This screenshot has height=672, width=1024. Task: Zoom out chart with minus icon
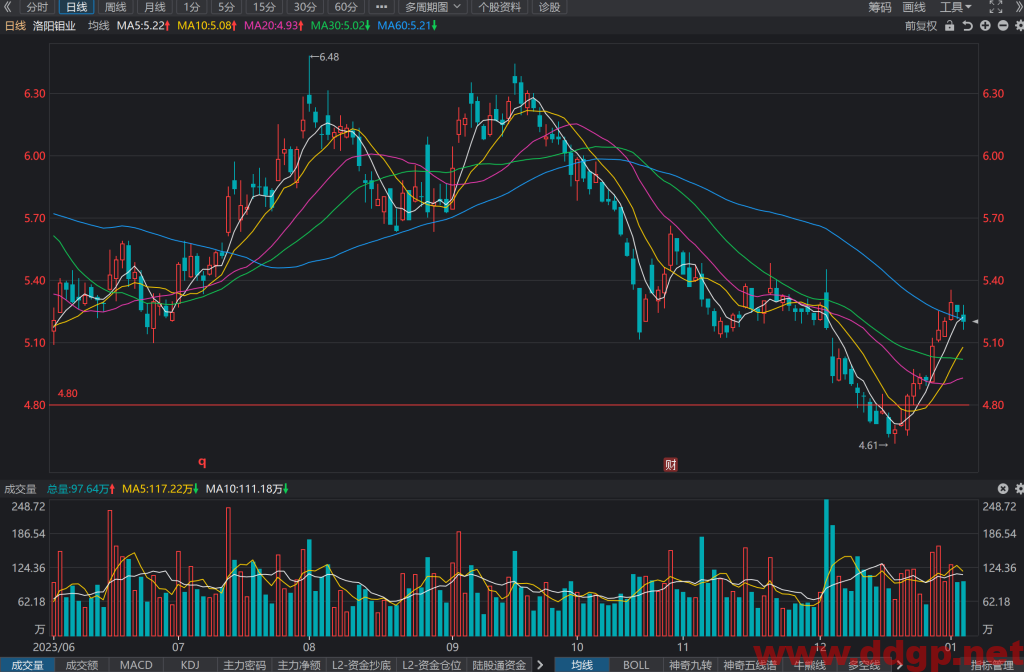1002,26
